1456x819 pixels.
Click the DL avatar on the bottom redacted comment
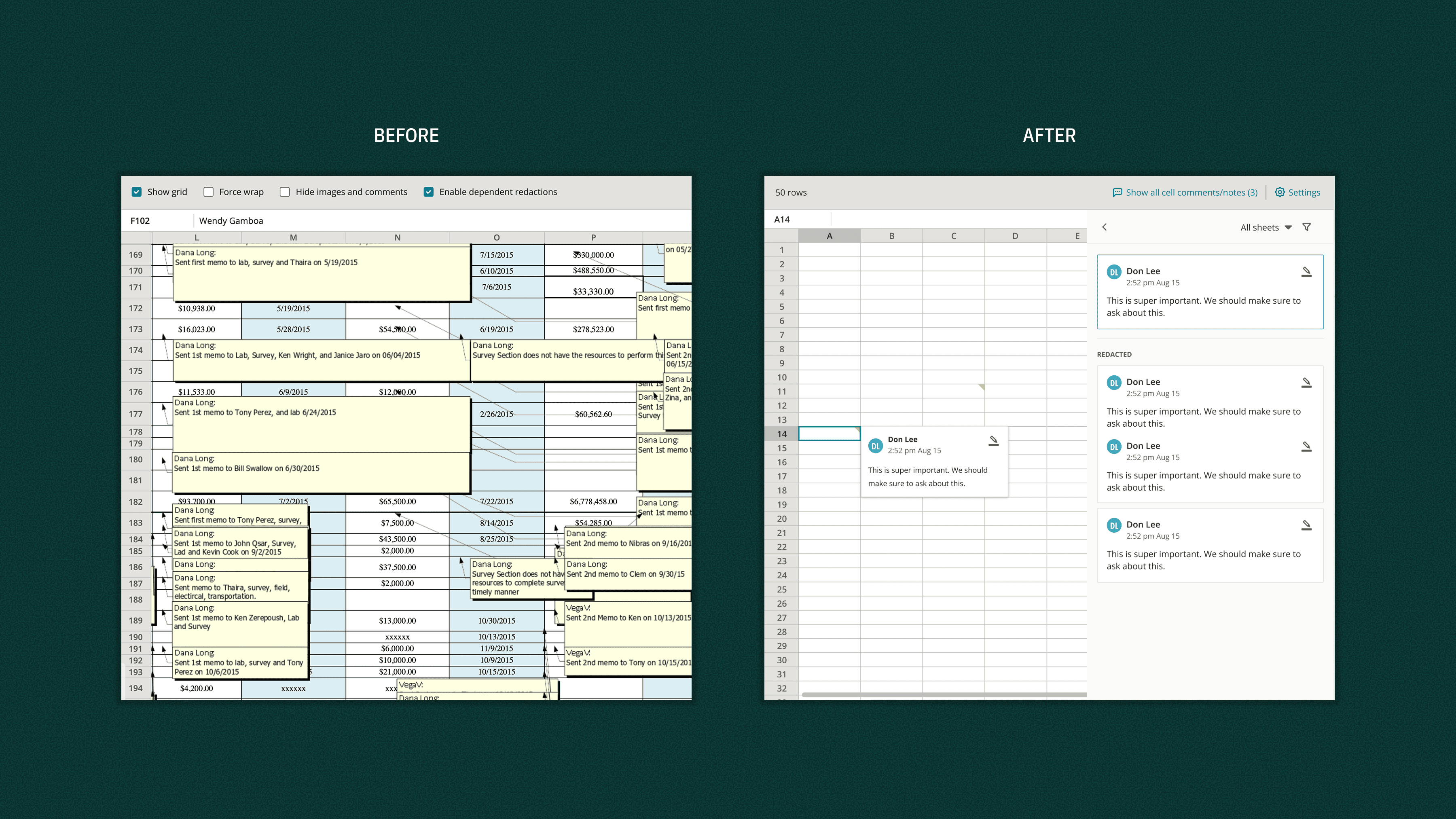tap(1113, 525)
